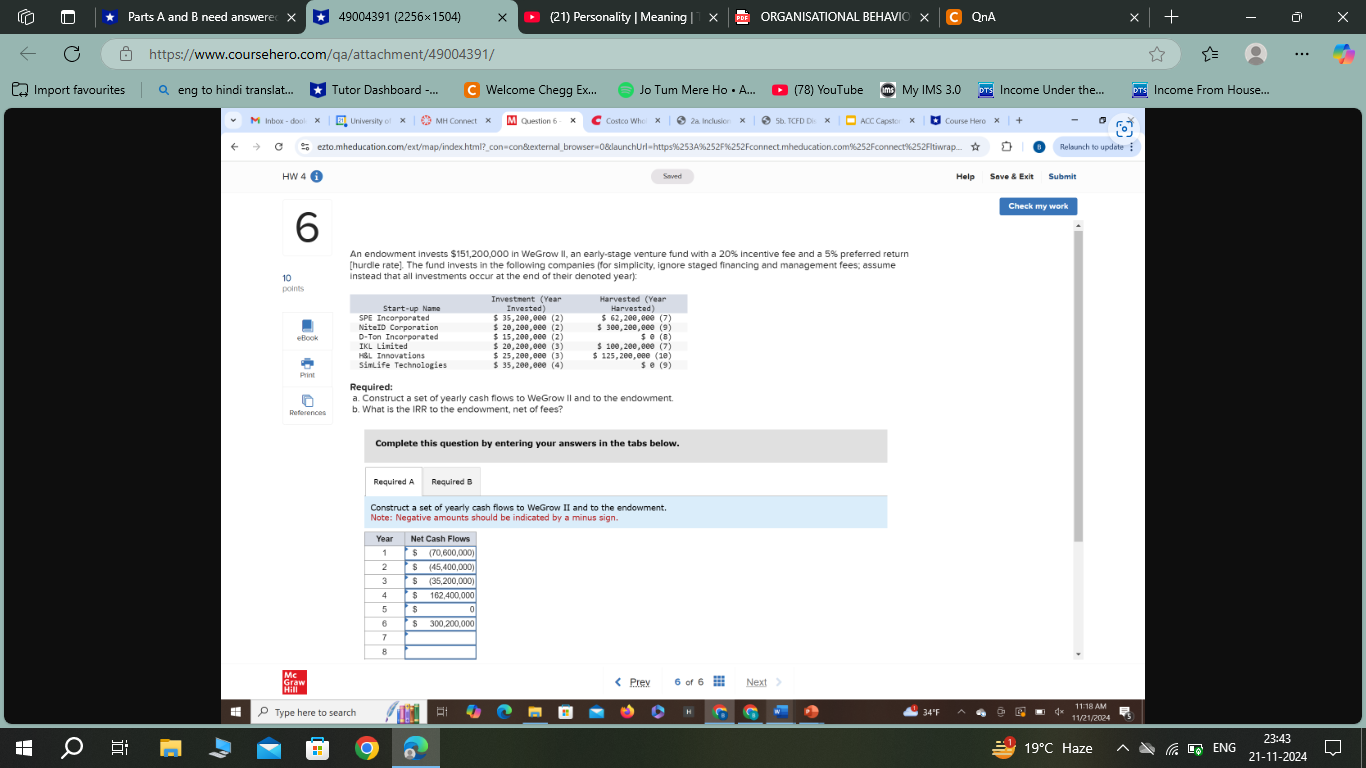Select the MH Connect tab in inner browser
Viewport: 1366px width, 768px height.
[455, 121]
